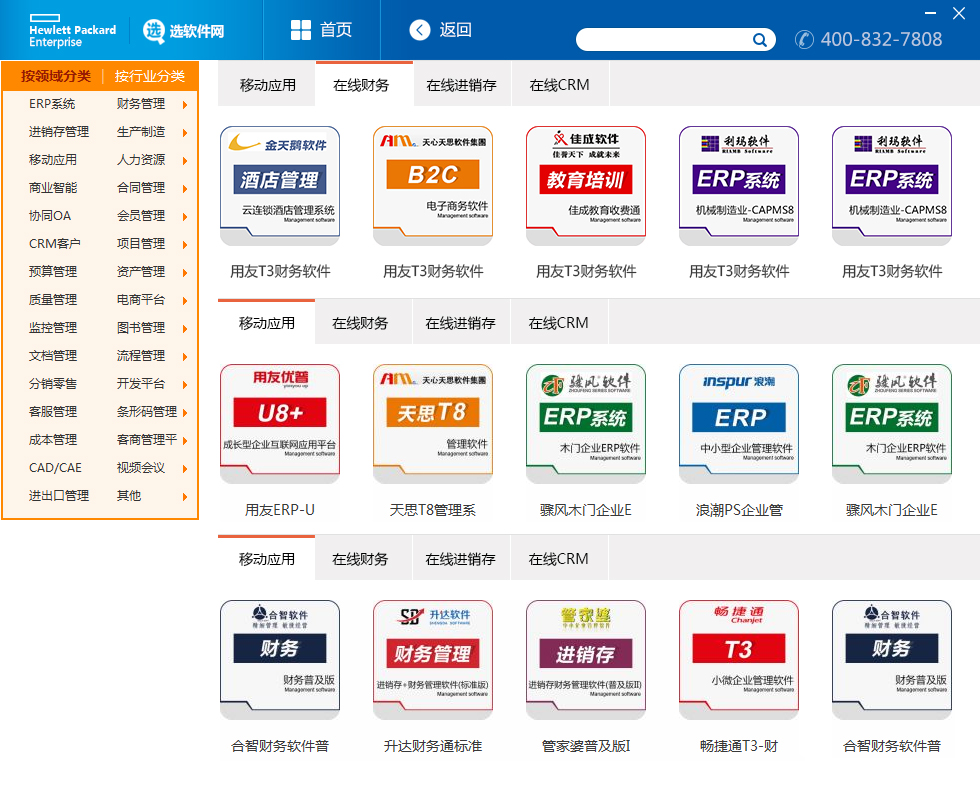This screenshot has height=790, width=980.
Task: Open the 分销零售 category
Action: click(x=53, y=384)
